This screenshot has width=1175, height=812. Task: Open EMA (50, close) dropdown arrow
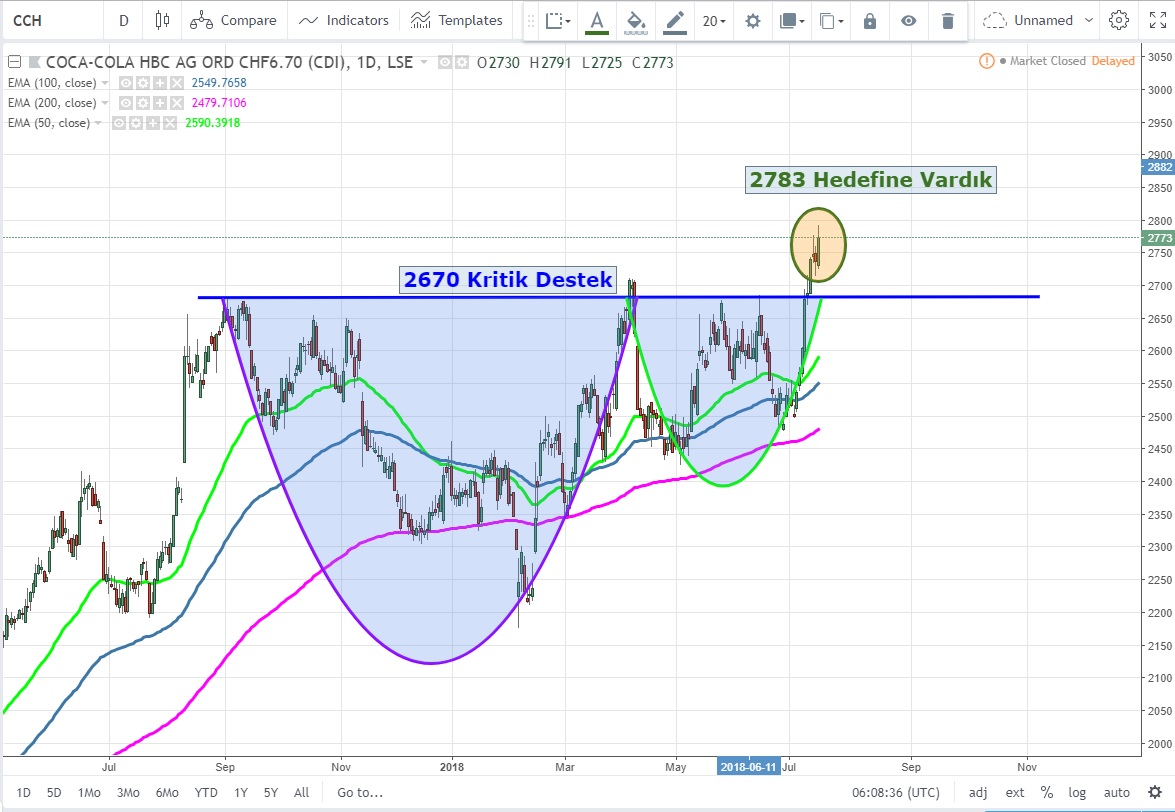pos(98,123)
